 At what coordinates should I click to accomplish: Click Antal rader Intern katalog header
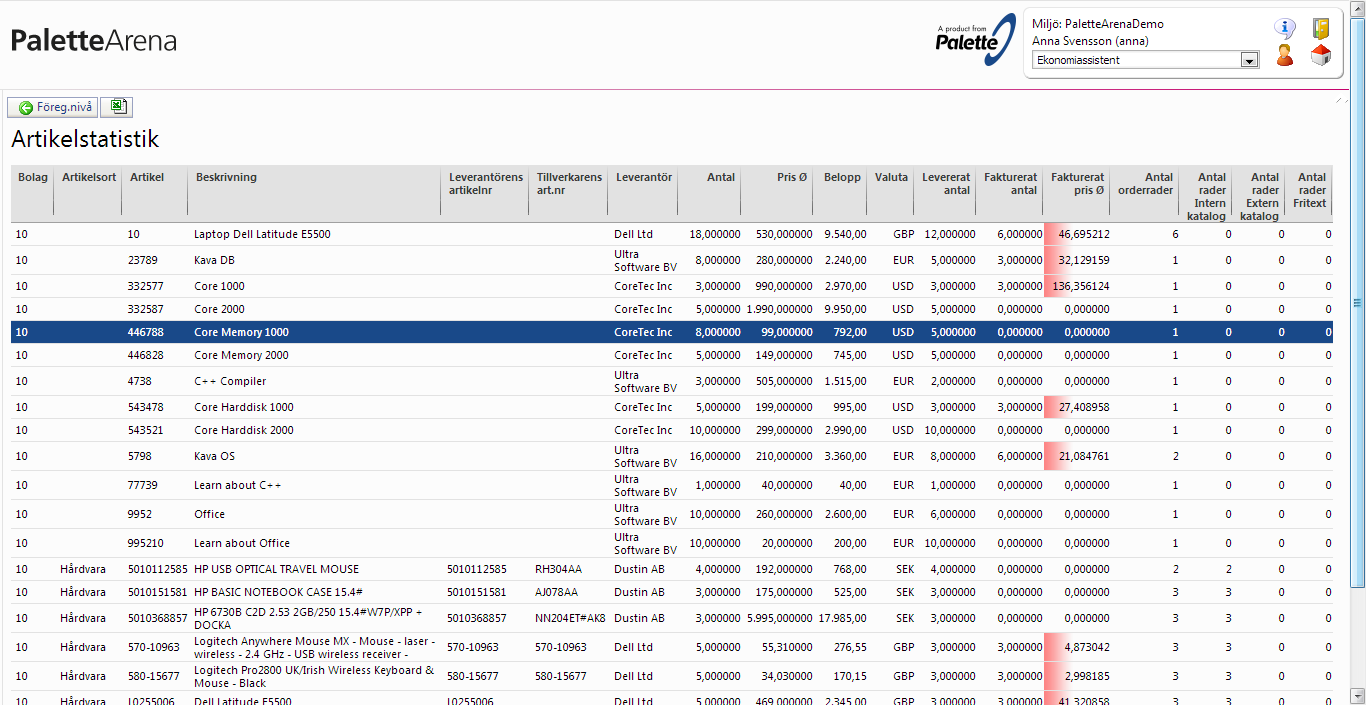(x=1206, y=196)
